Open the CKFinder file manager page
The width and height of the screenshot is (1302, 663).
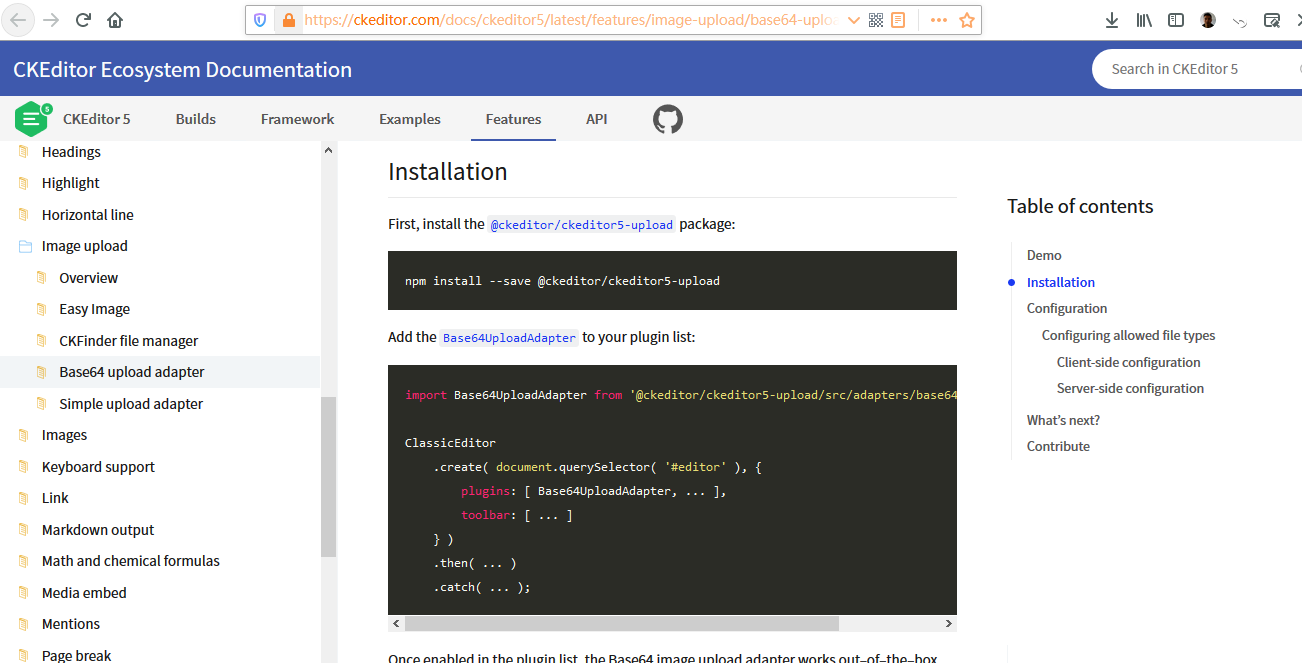pos(129,341)
